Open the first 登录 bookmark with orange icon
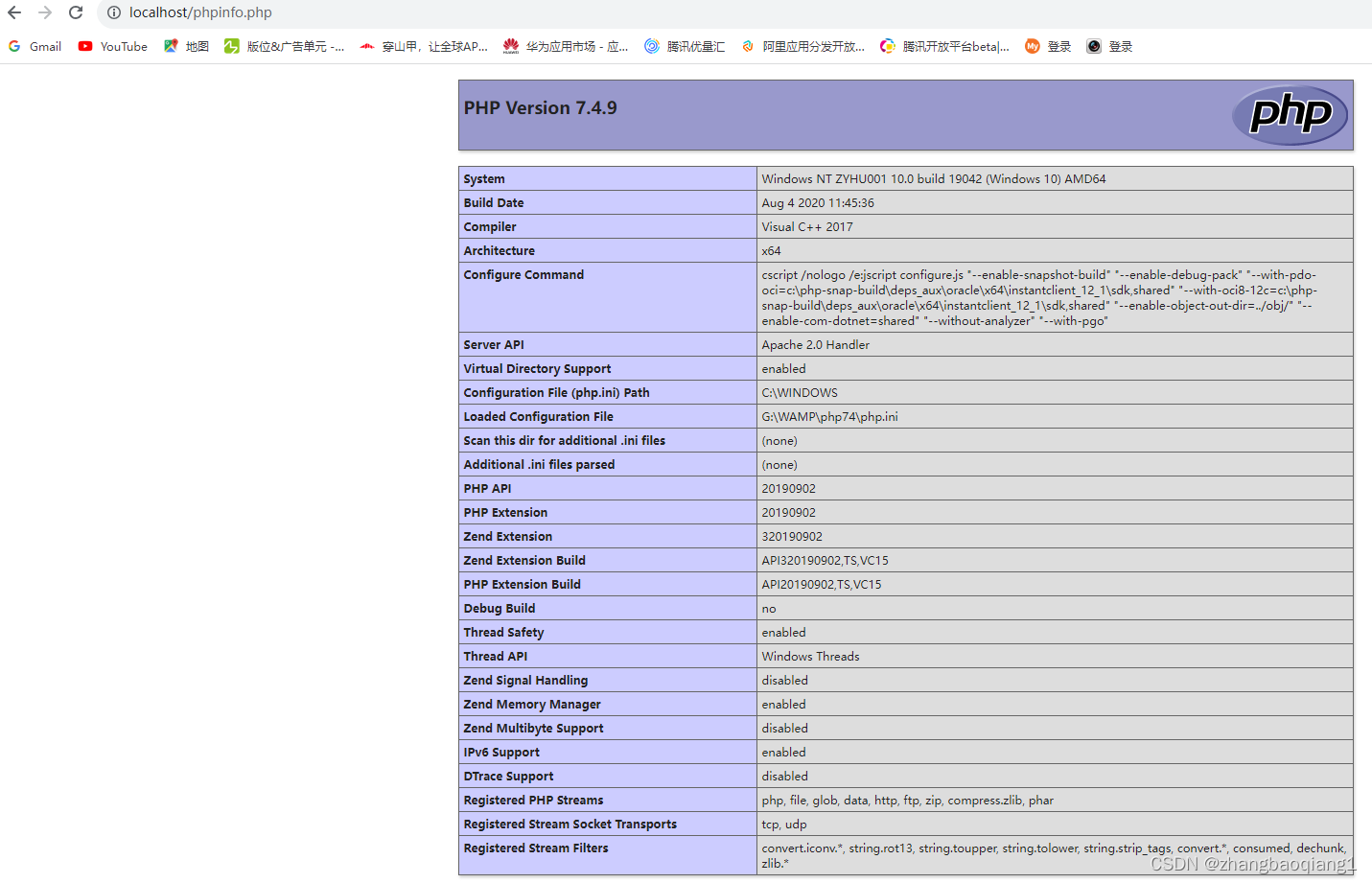The image size is (1372, 883). click(1048, 46)
